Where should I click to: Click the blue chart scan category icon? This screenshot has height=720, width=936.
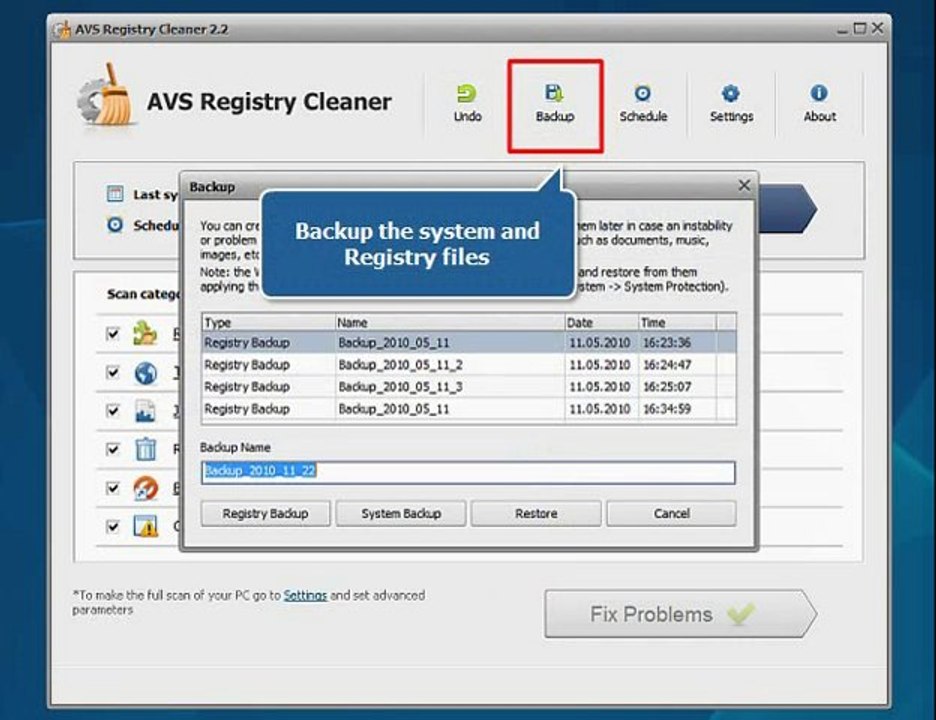[145, 411]
